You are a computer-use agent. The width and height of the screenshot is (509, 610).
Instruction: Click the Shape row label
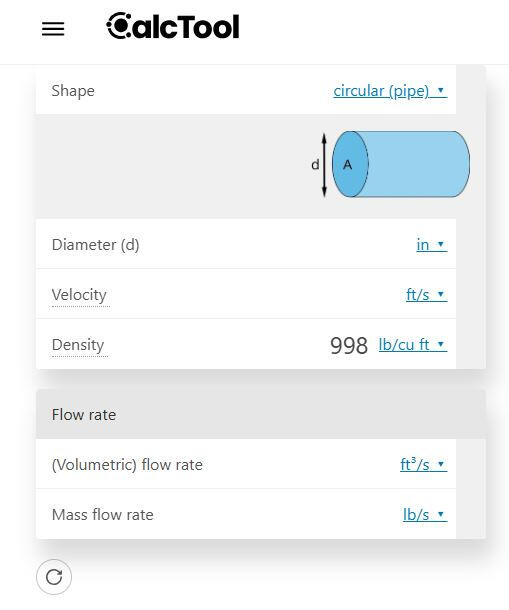[x=73, y=91]
